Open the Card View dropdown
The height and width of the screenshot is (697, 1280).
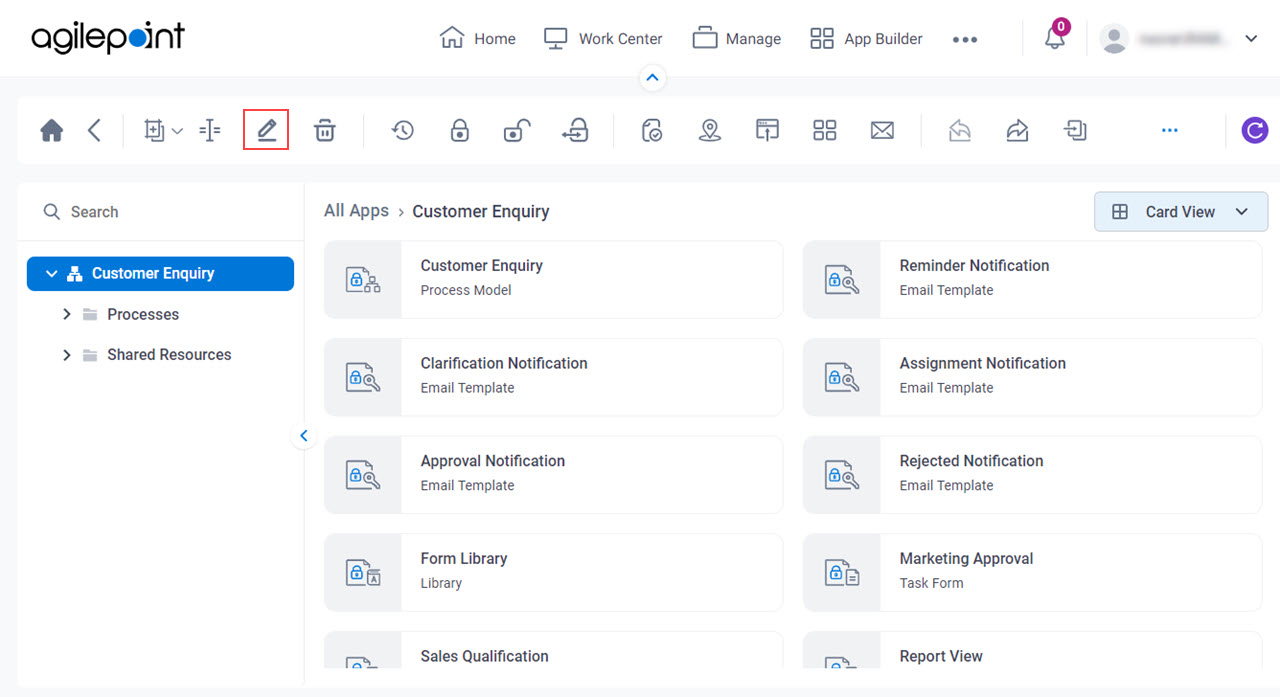tap(1181, 212)
